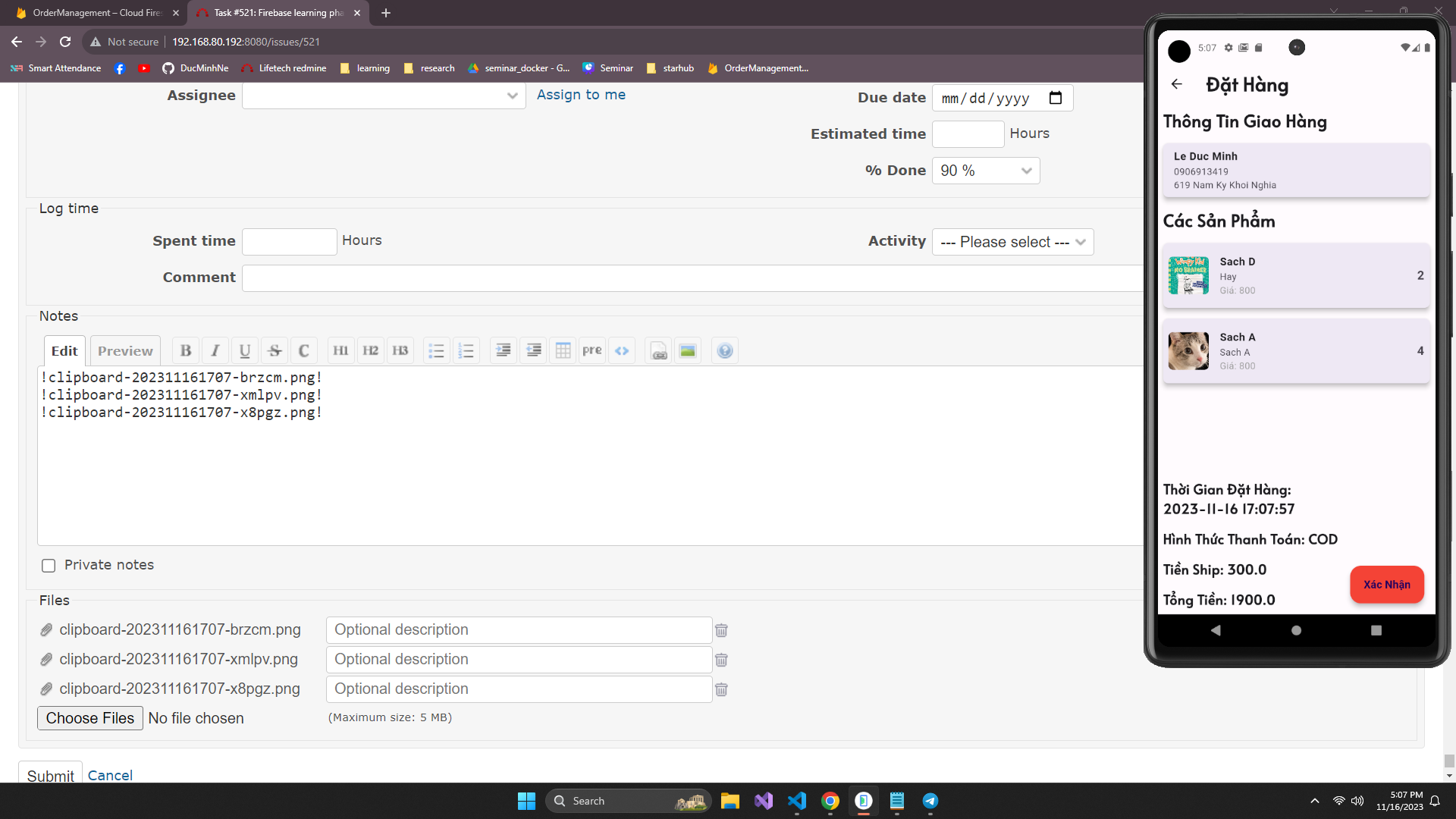Insert a table in the notes
Image resolution: width=1456 pixels, height=819 pixels.
[x=563, y=350]
